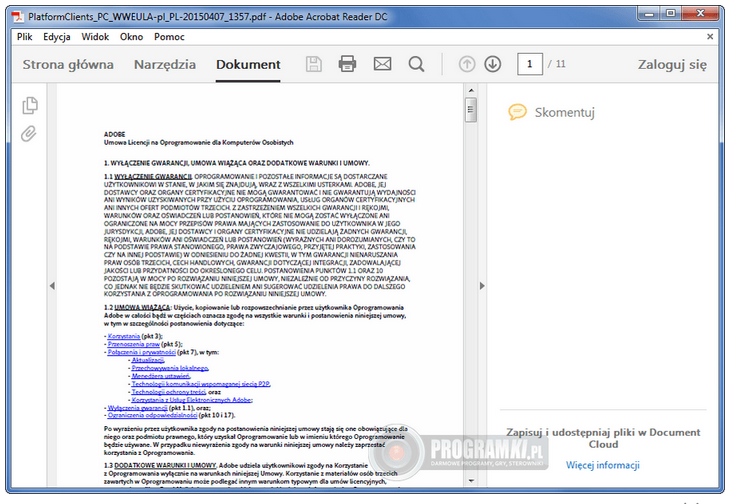
Task: Follow the Aktualizacji link
Action: (x=148, y=360)
